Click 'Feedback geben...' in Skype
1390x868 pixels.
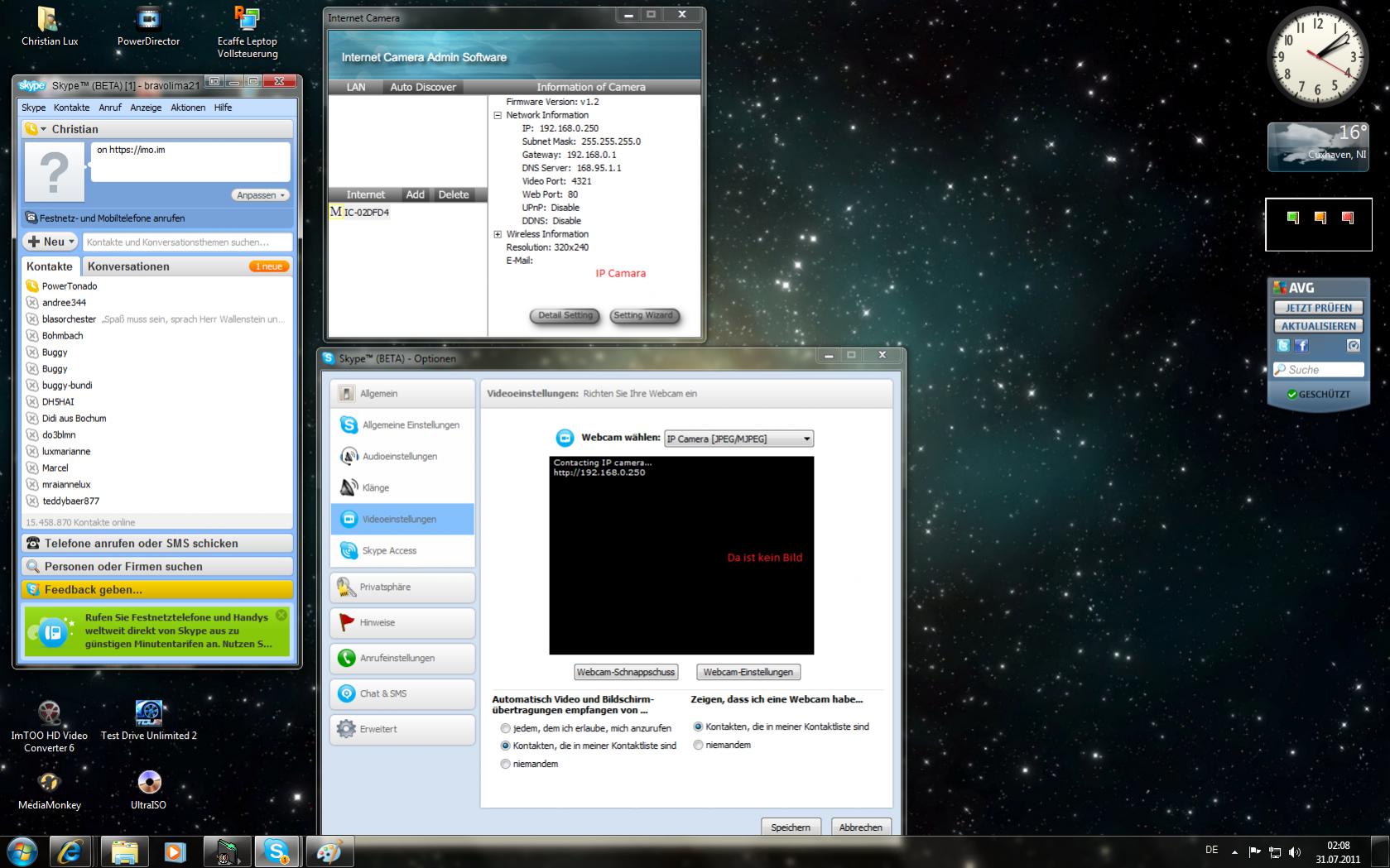click(157, 590)
